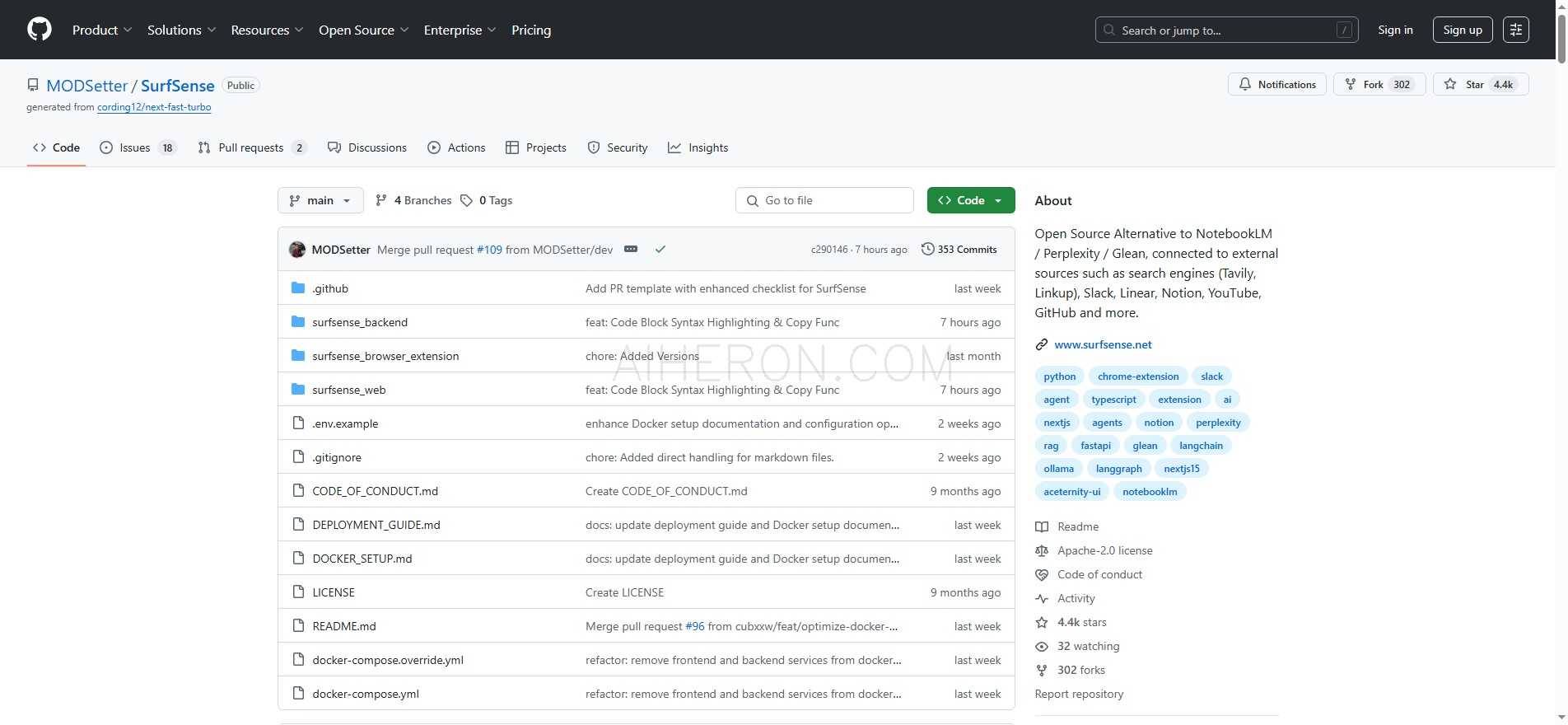View 302 forks list

(1071, 670)
